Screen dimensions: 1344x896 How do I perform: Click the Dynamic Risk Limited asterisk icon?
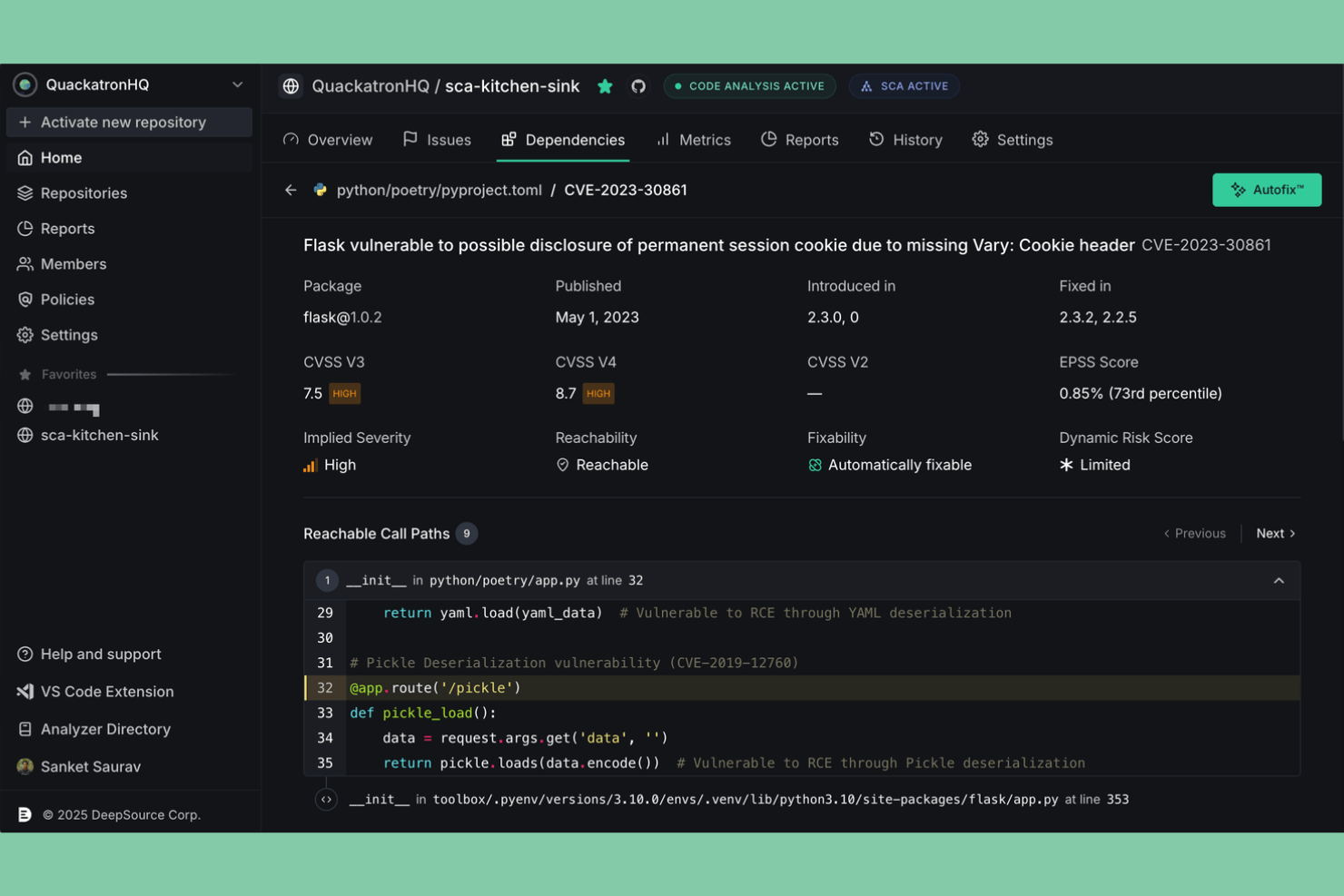[x=1066, y=465]
